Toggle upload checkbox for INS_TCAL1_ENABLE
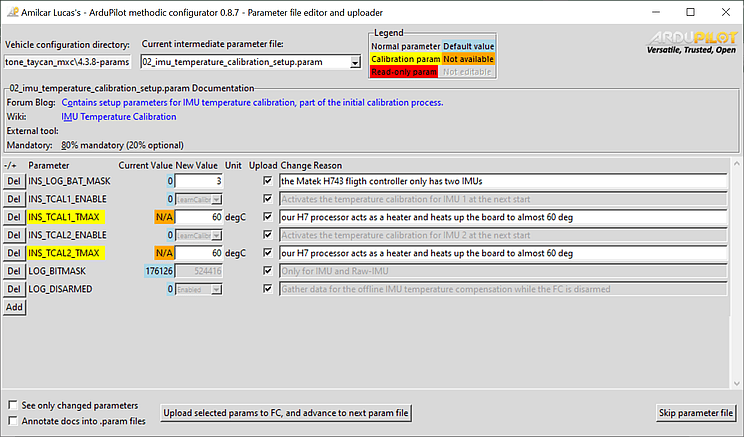The height and width of the screenshot is (437, 744). pos(268,199)
